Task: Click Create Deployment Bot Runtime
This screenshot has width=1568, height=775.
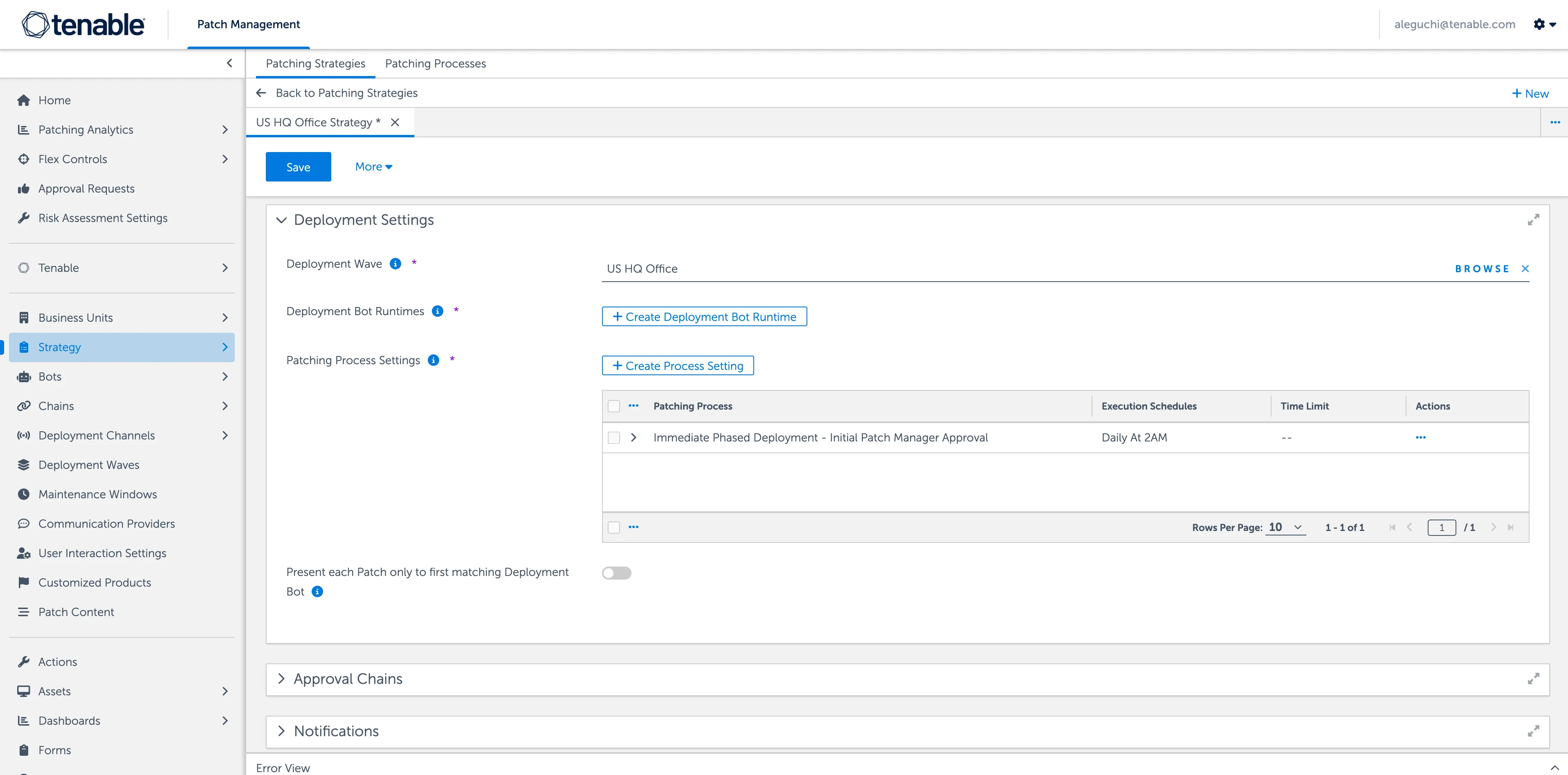Action: pyautogui.click(x=704, y=316)
